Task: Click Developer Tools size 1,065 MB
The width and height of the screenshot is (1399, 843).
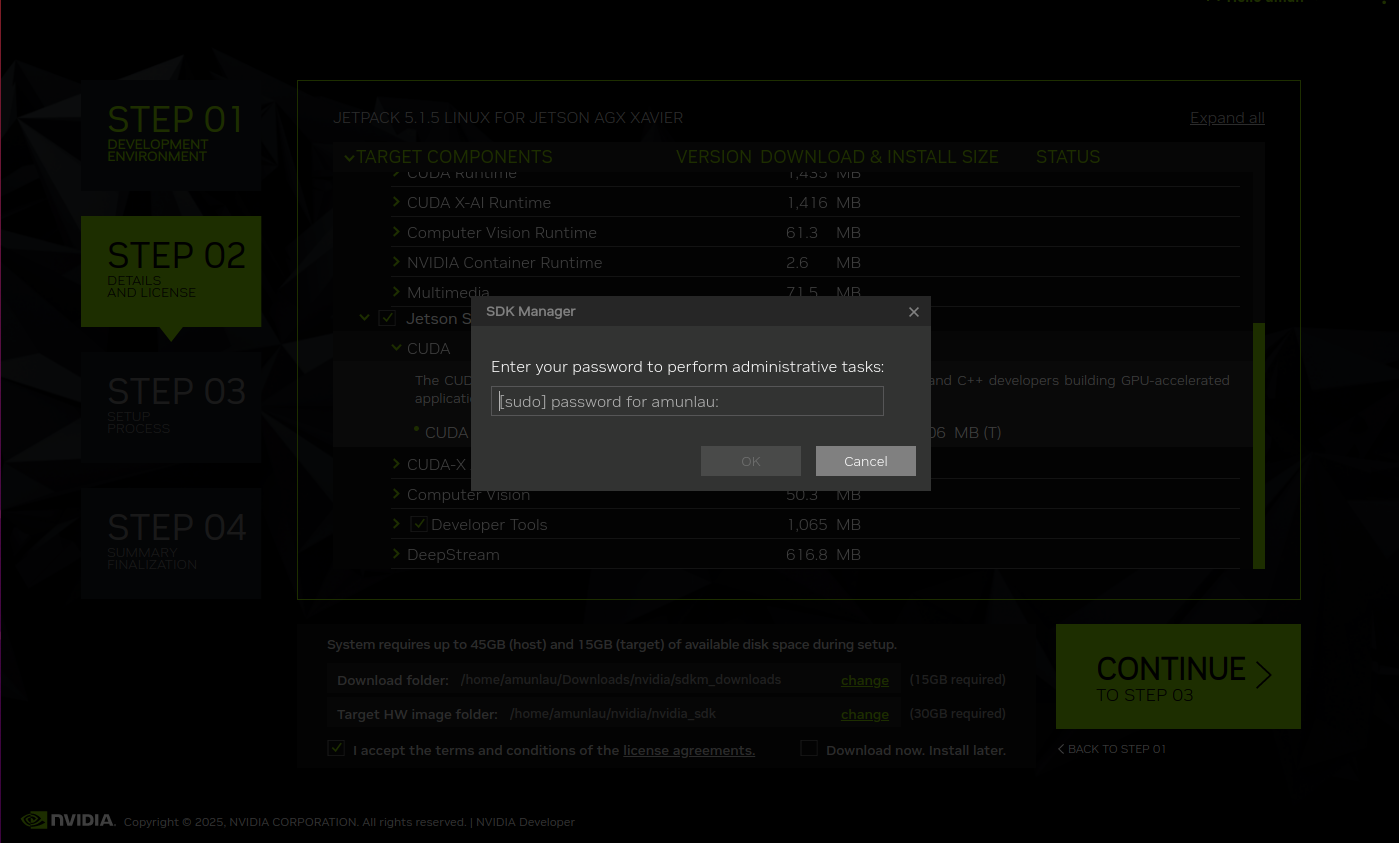Action: pyautogui.click(x=823, y=524)
